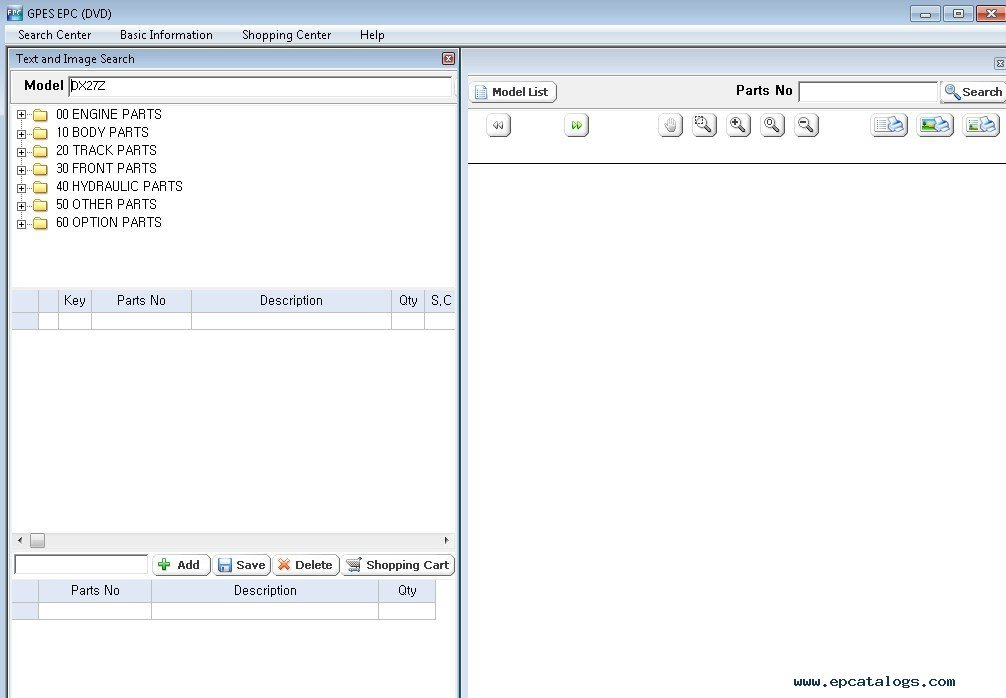Viewport: 1006px width, 698px height.
Task: Expand the 00 ENGINE PARTS node
Action: pos(21,115)
